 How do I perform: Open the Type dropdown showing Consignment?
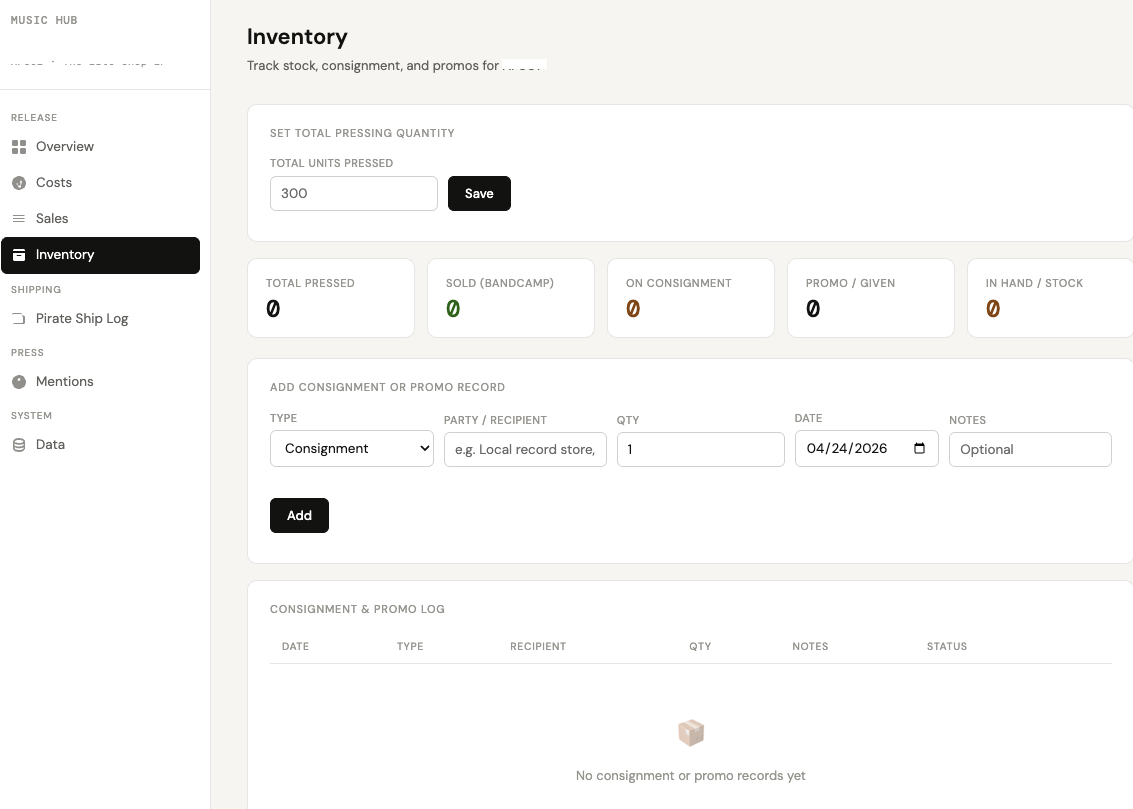coord(351,448)
